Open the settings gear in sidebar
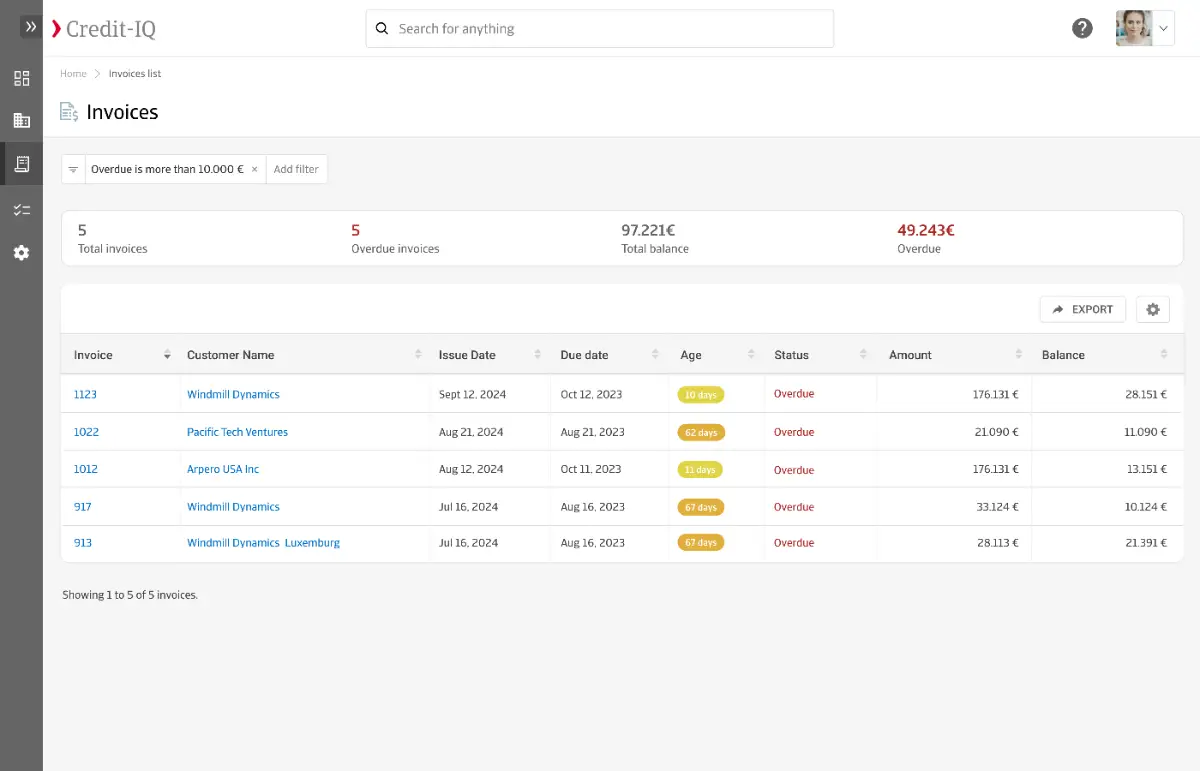Screen dimensions: 1200x771 21,253
